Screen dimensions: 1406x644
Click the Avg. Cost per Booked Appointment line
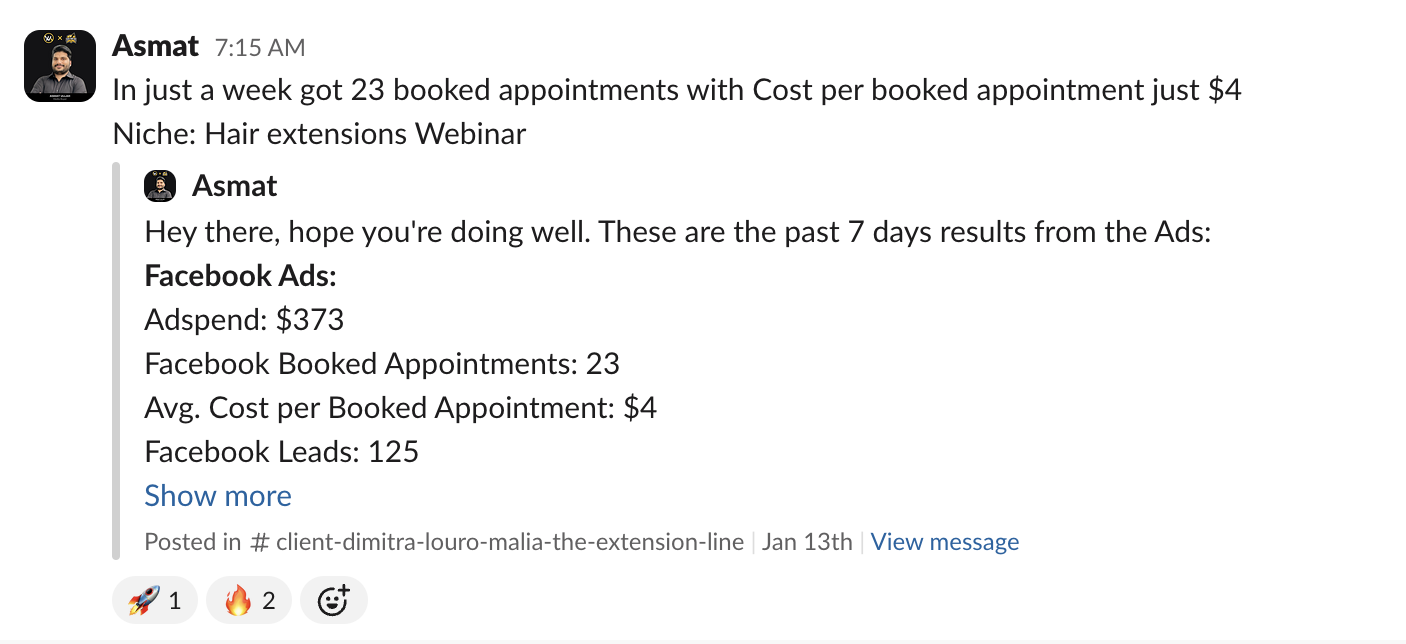point(401,408)
